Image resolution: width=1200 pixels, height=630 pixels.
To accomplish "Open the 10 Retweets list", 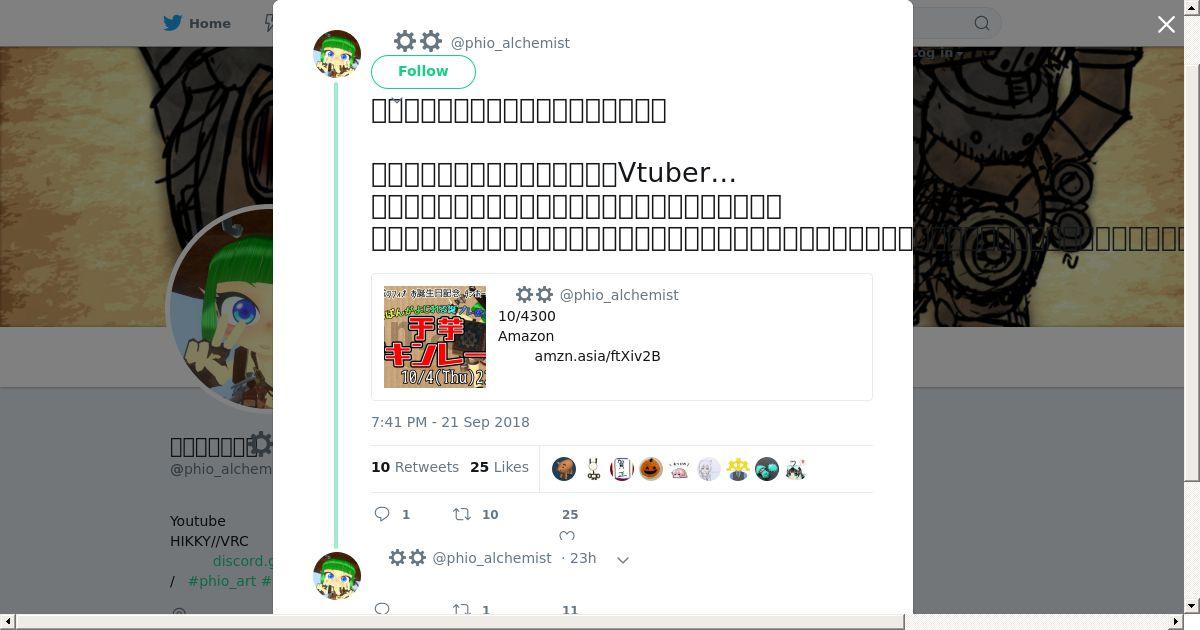I will pyautogui.click(x=415, y=467).
